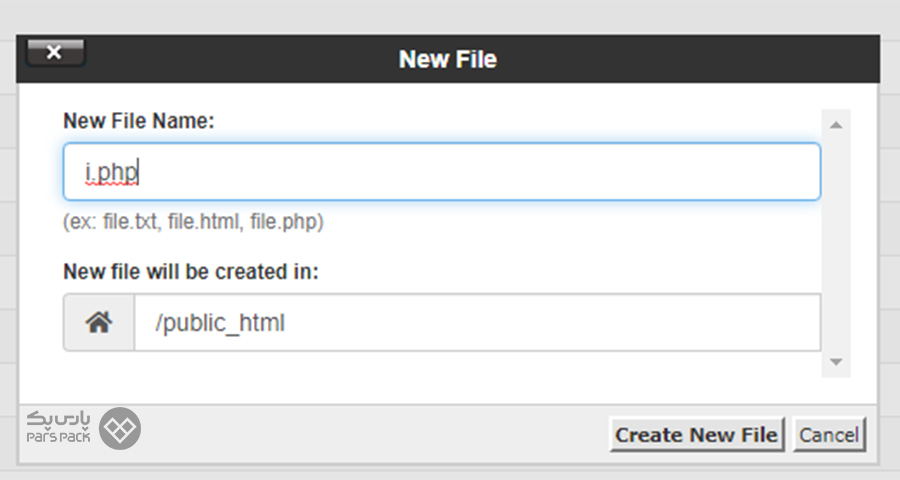Click the "New file will be created in:" label
Viewport: 900px width, 480px height.
[191, 272]
